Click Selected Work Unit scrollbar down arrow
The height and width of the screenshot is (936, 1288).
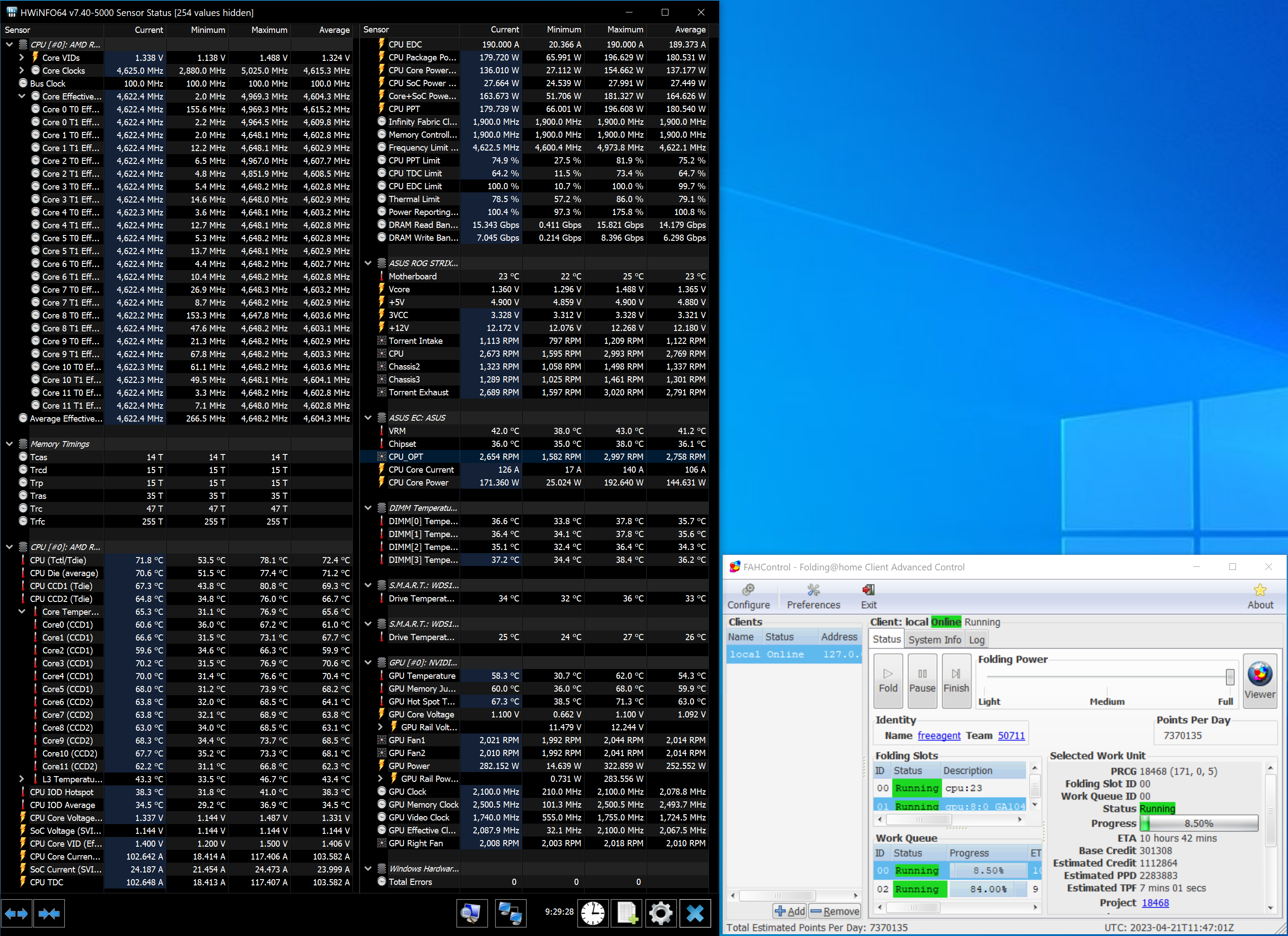point(1270,908)
